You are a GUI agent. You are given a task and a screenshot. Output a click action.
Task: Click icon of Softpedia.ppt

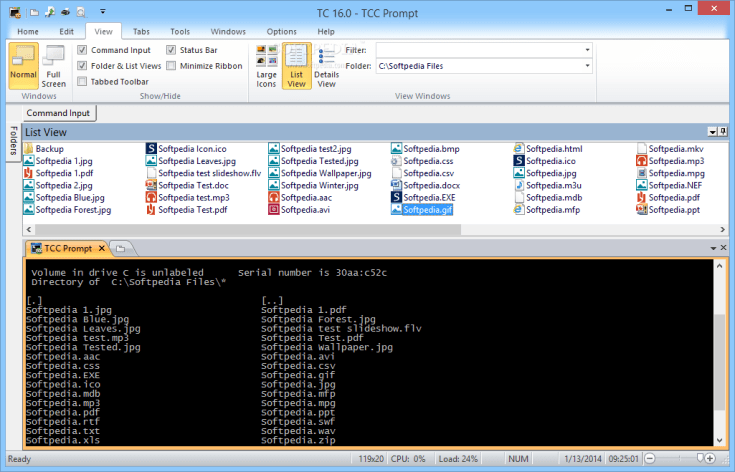tap(641, 210)
